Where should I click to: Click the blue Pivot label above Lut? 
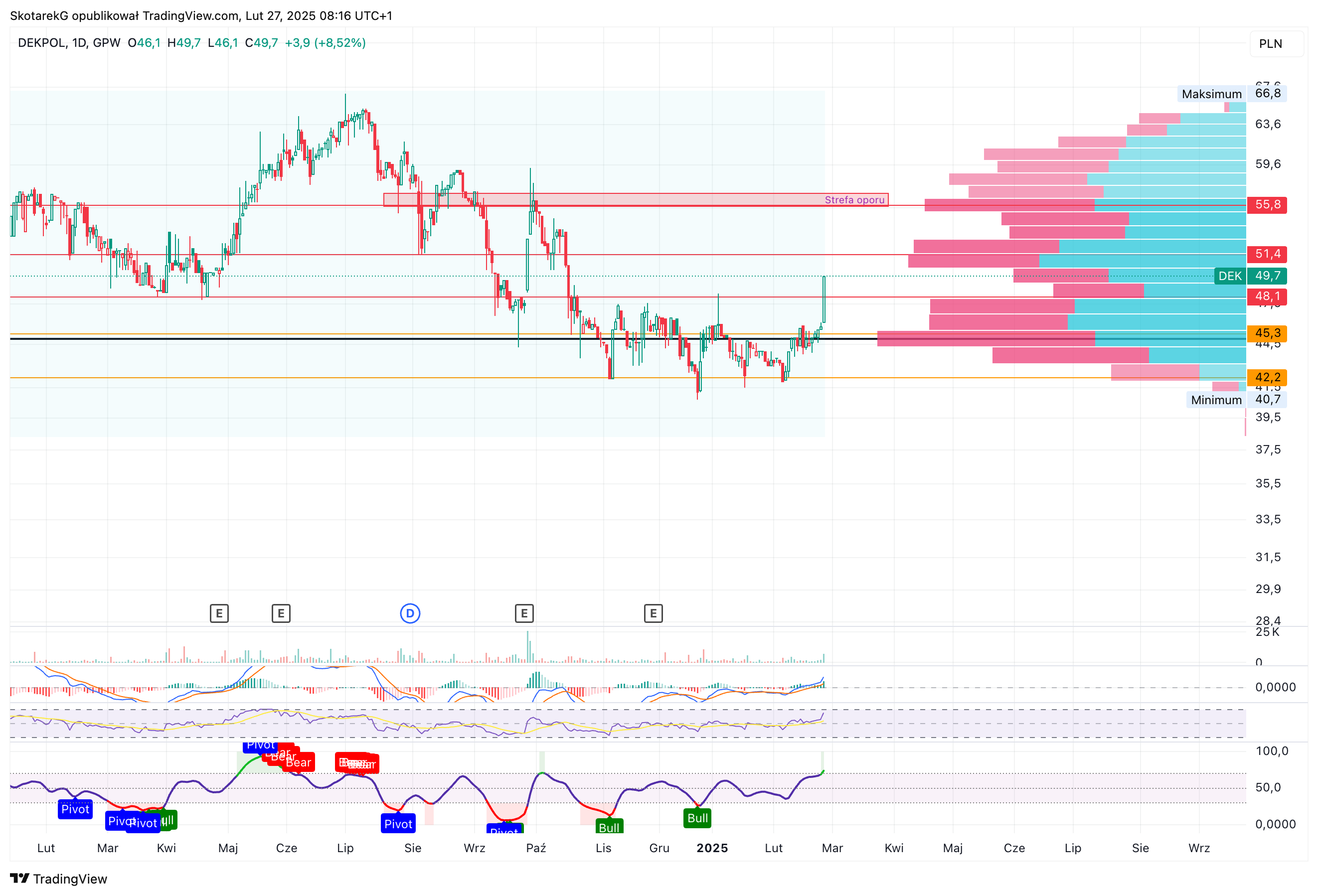coord(75,809)
